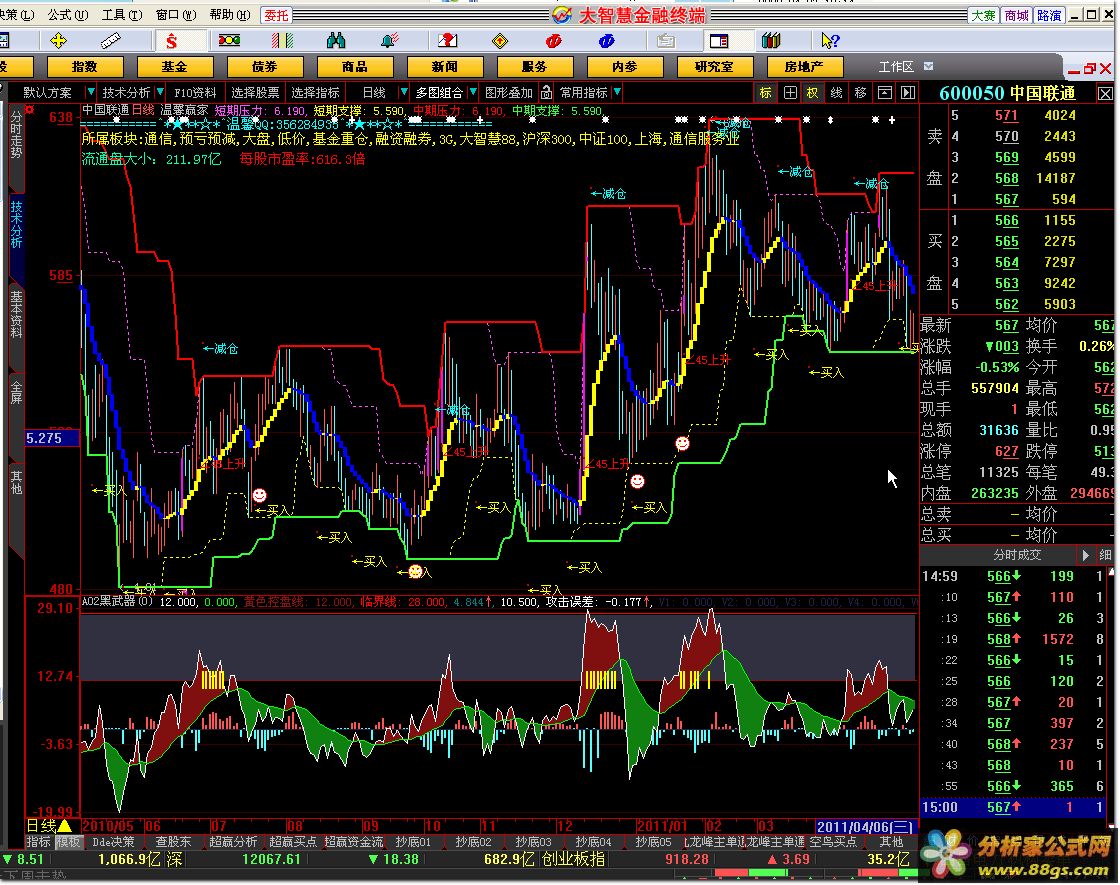The width and height of the screenshot is (1120, 885).
Task: Click the yellow four-way move arrows icon
Action: click(59, 41)
